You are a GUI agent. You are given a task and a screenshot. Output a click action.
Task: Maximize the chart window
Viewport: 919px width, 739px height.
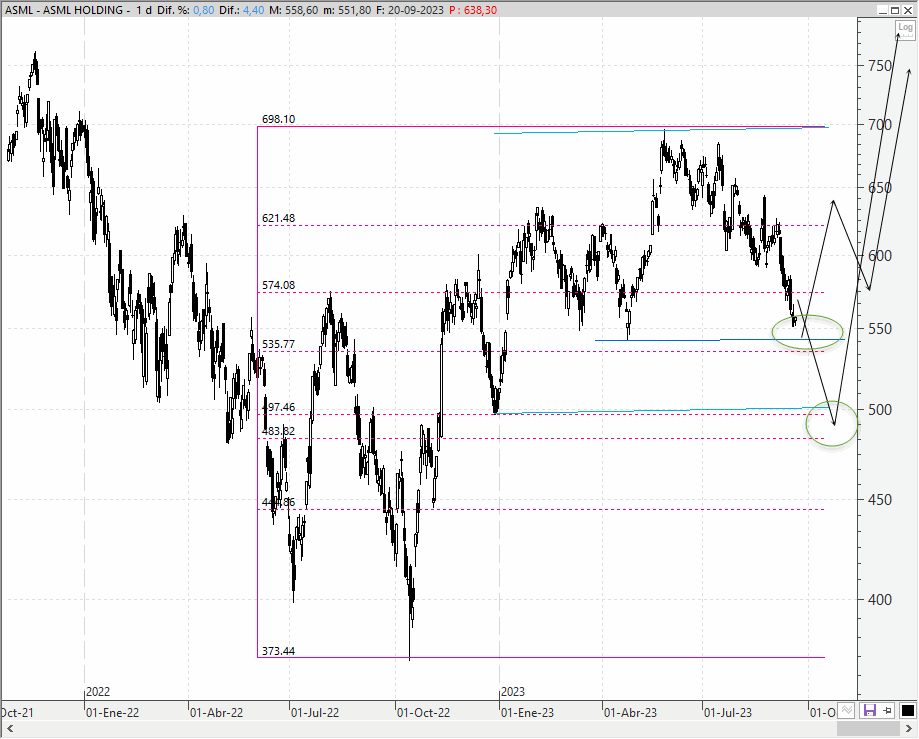[895, 10]
